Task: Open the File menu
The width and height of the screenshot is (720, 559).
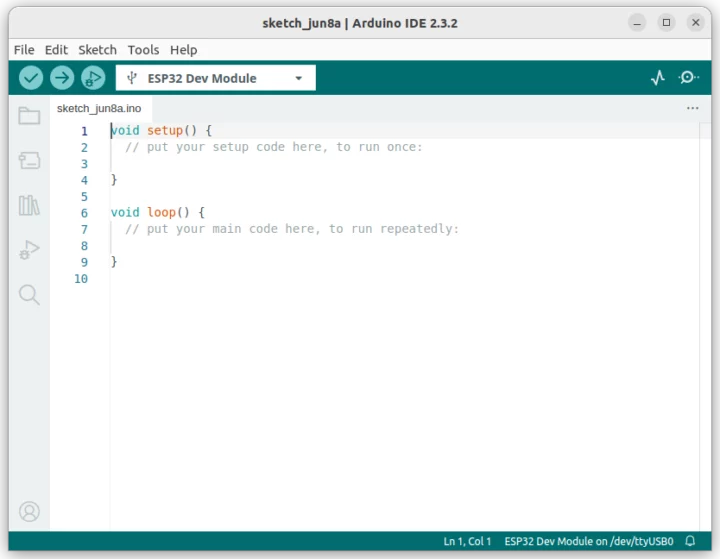Action: tap(24, 49)
